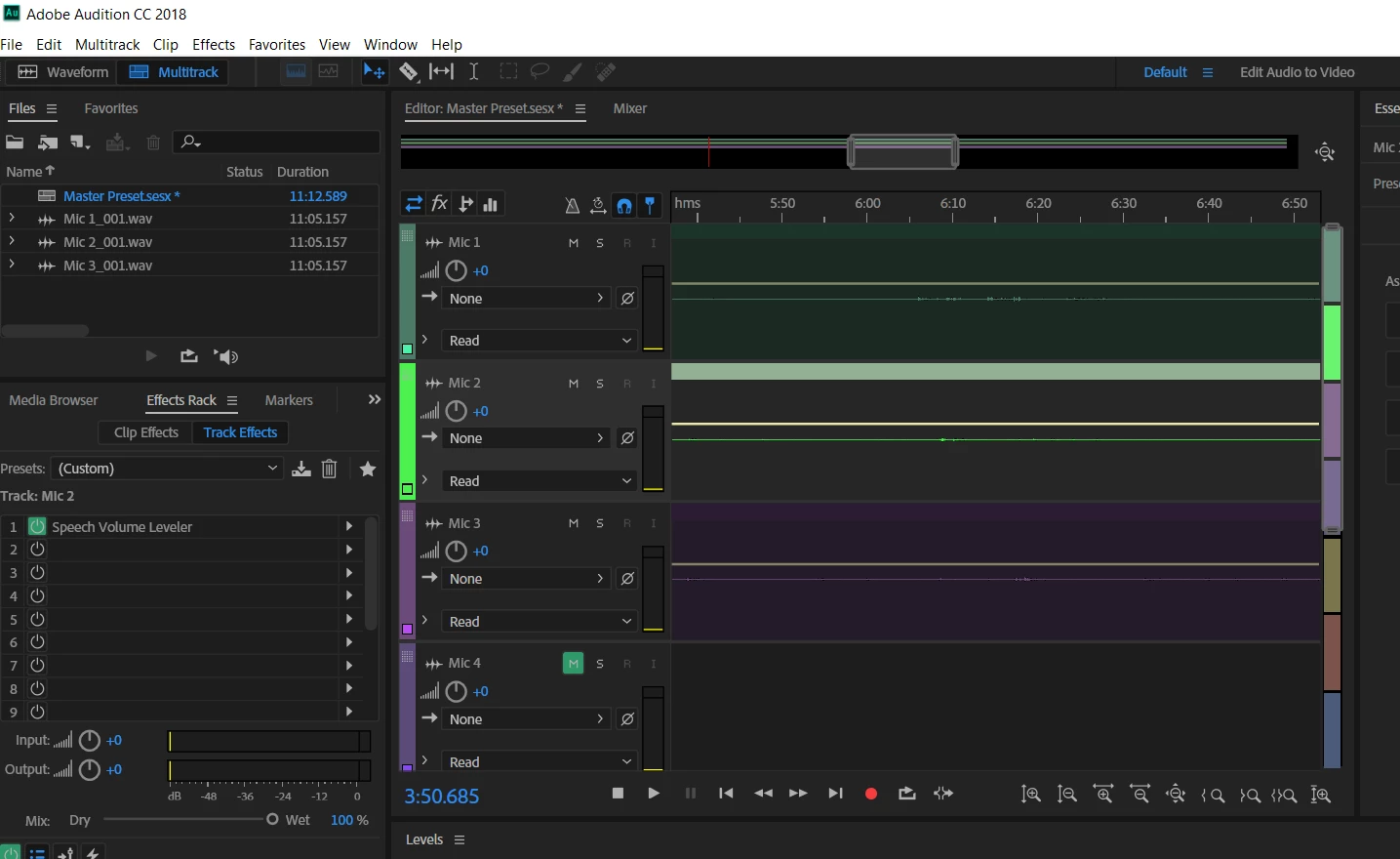The height and width of the screenshot is (859, 1400).
Task: Select the Default workspace
Action: click(x=1165, y=72)
